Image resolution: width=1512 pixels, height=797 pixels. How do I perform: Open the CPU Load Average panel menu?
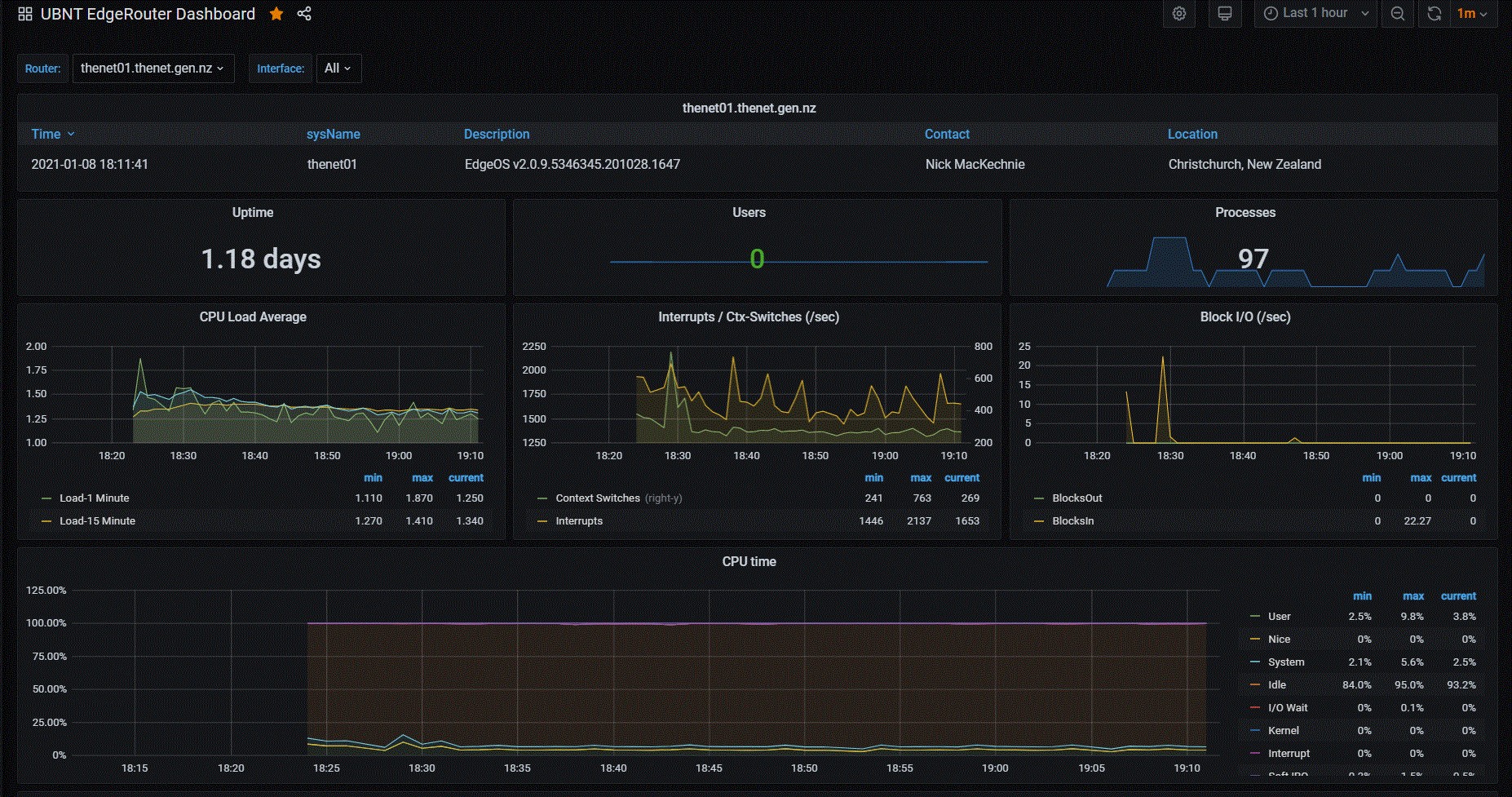253,317
